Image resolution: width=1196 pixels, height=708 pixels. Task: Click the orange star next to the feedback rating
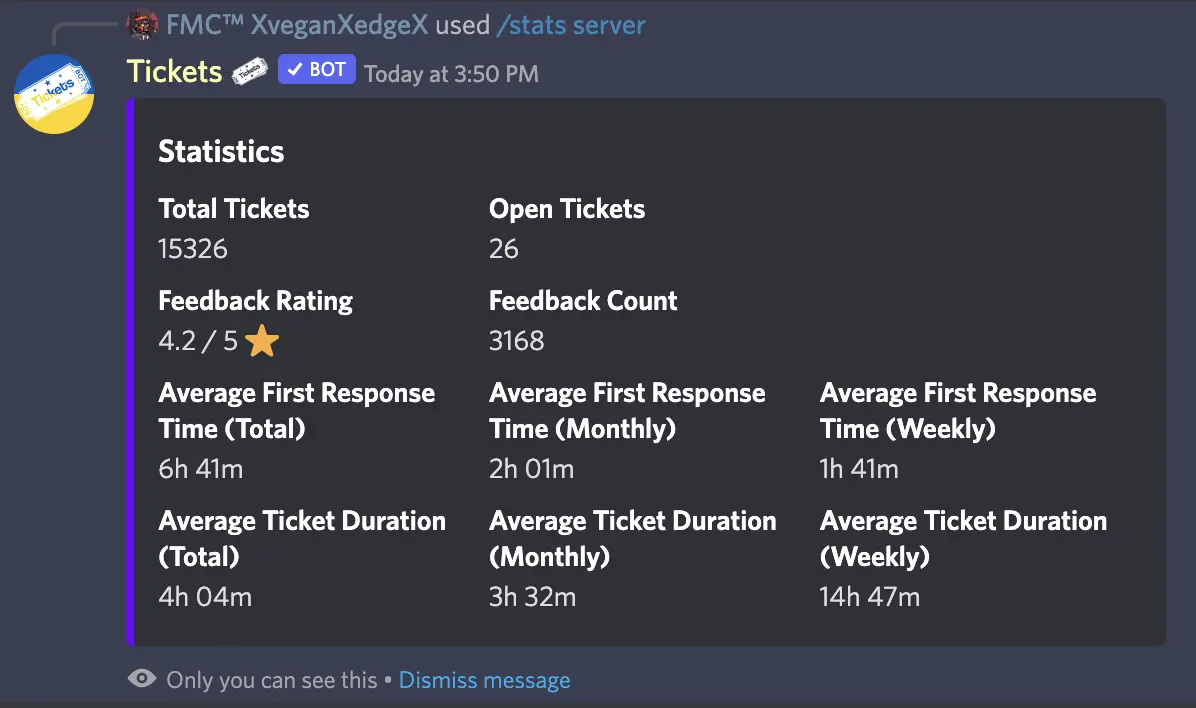click(x=261, y=341)
